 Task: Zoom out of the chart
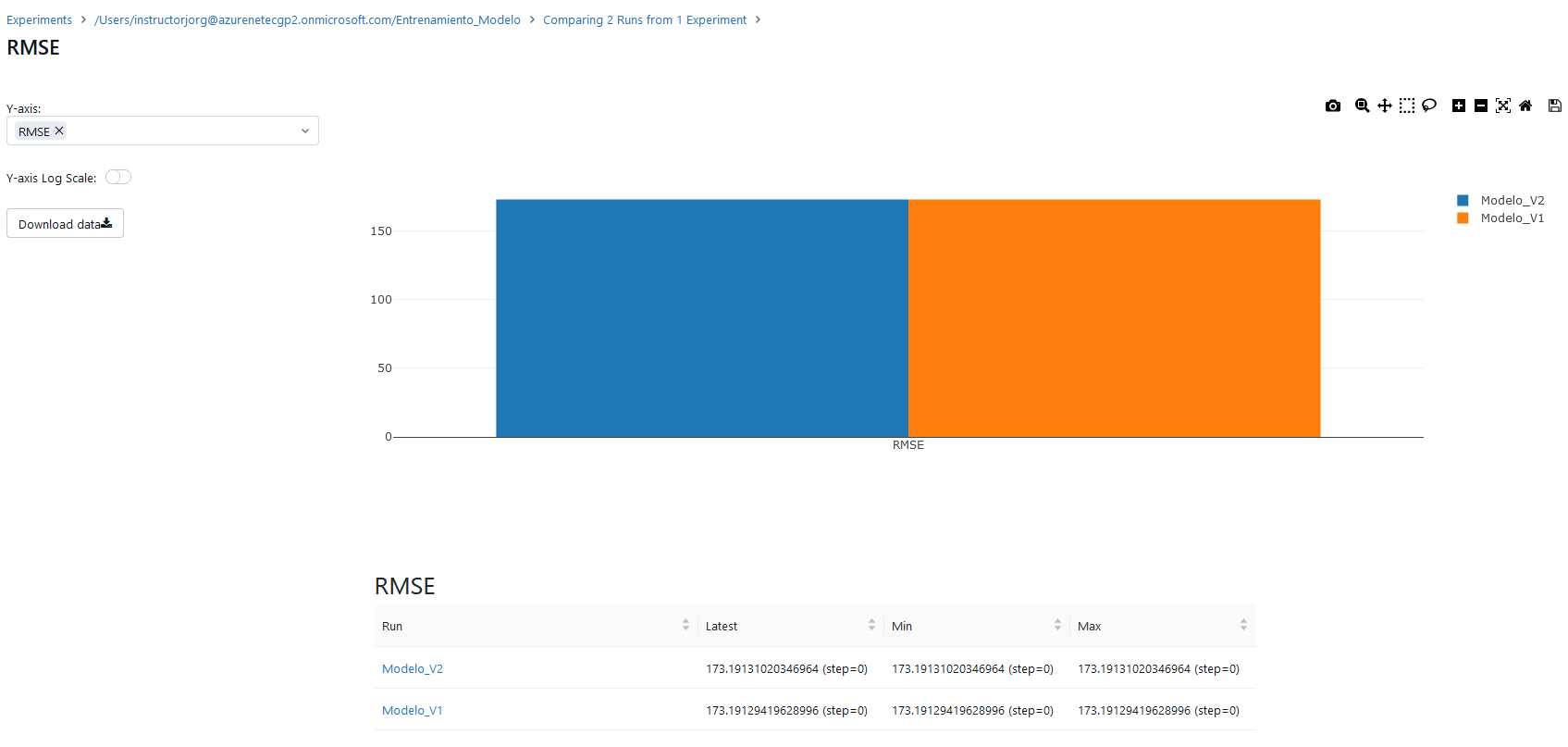point(1480,106)
